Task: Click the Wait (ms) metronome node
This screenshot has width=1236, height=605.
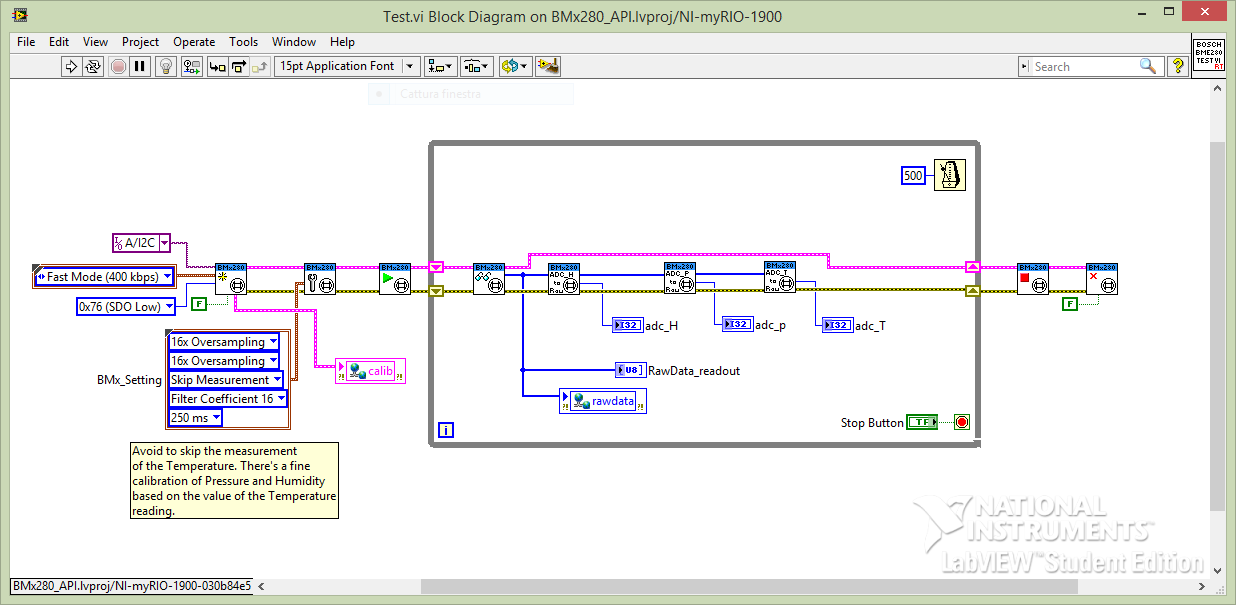Action: 949,175
